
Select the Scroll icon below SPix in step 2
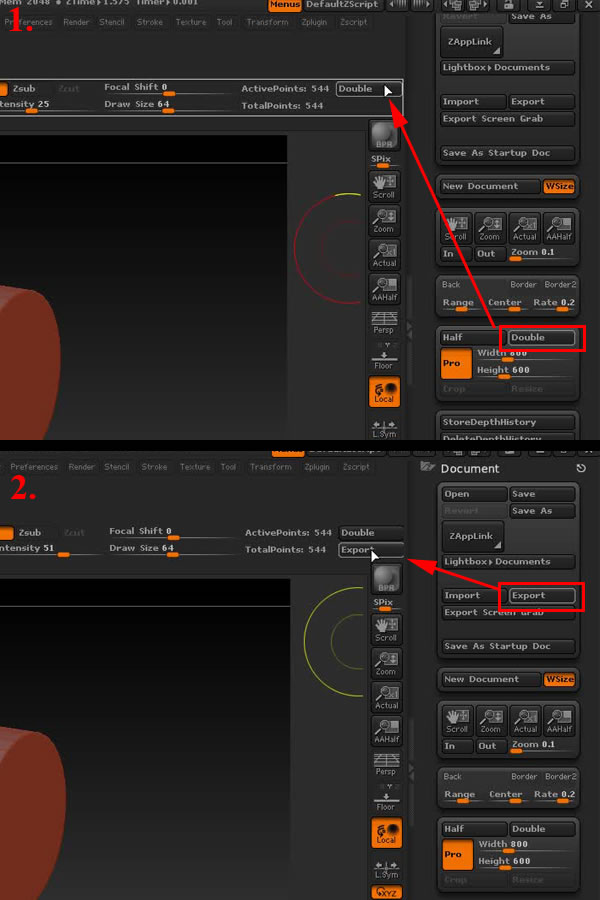tap(386, 630)
